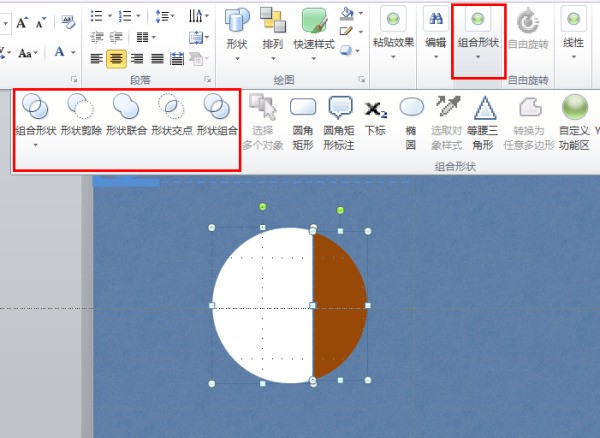Toggle center text alignment

tap(116, 58)
